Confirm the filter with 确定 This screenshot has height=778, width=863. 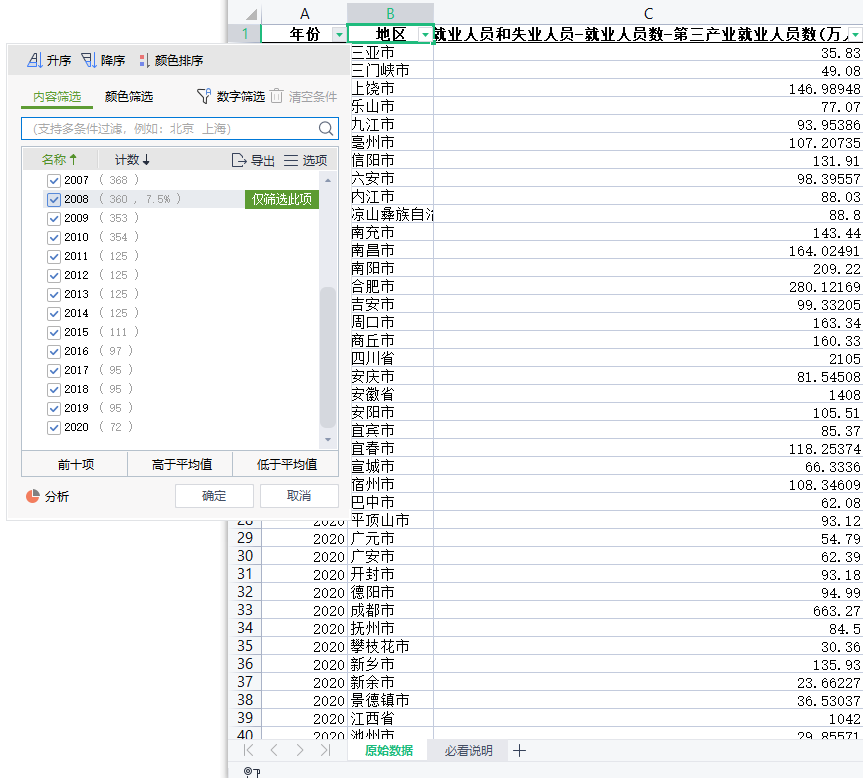click(214, 496)
